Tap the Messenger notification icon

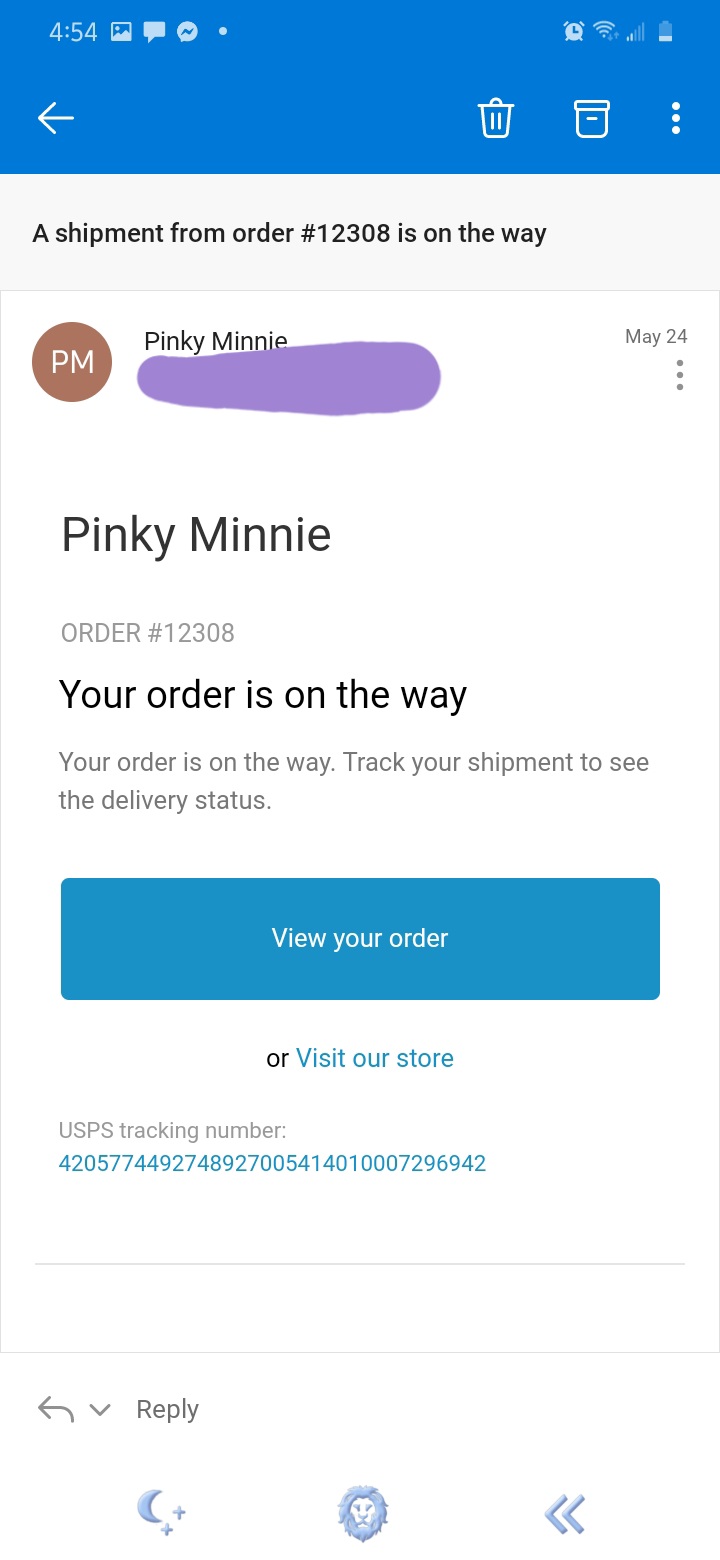click(x=187, y=32)
